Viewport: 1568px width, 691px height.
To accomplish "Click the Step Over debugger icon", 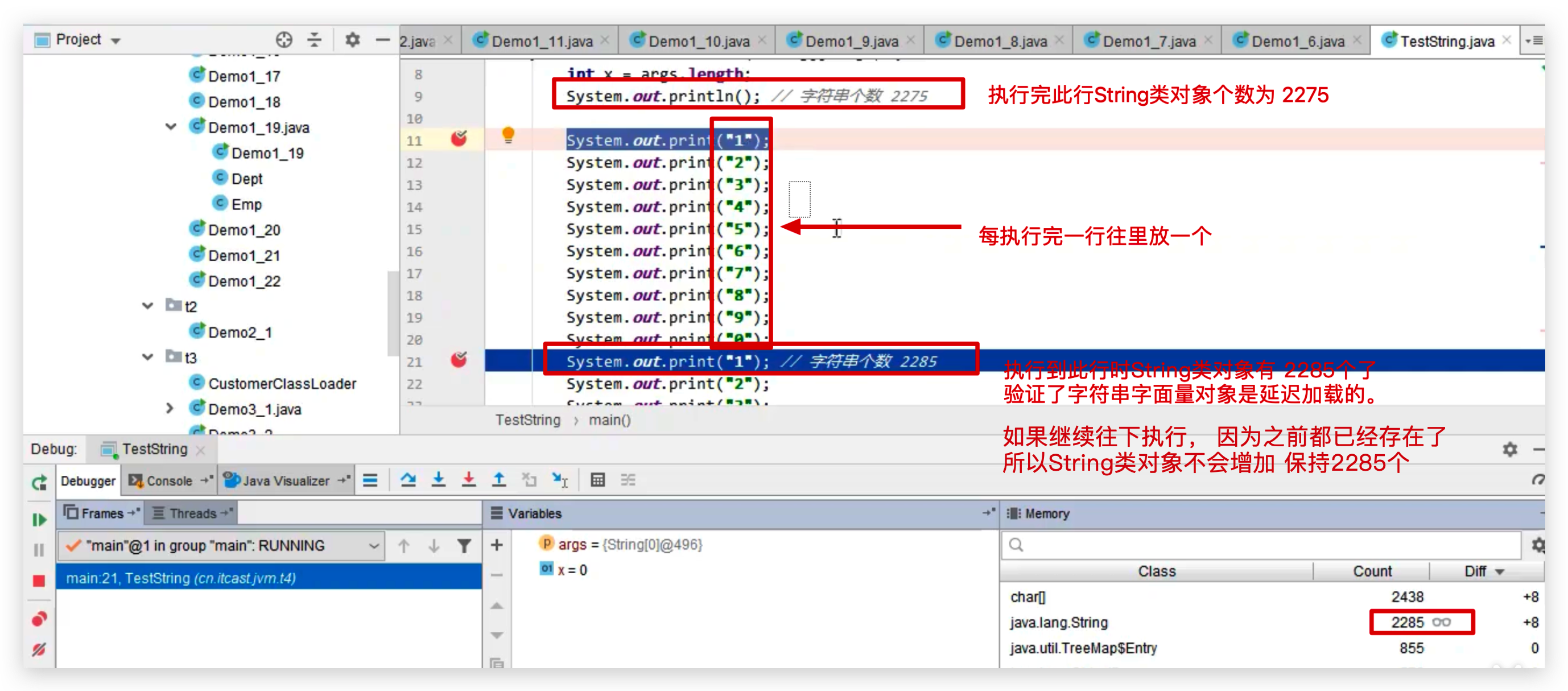I will [x=408, y=480].
